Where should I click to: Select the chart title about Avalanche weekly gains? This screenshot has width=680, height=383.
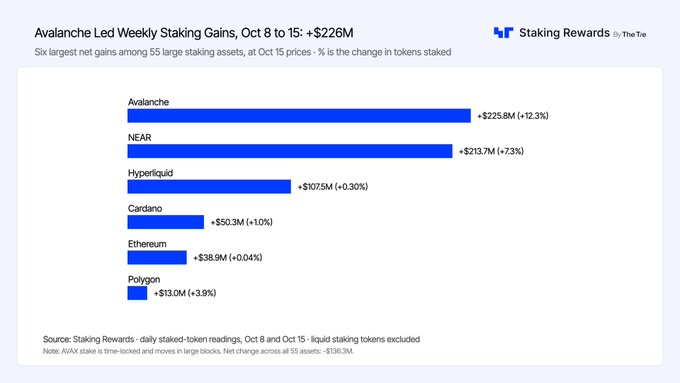pos(194,33)
